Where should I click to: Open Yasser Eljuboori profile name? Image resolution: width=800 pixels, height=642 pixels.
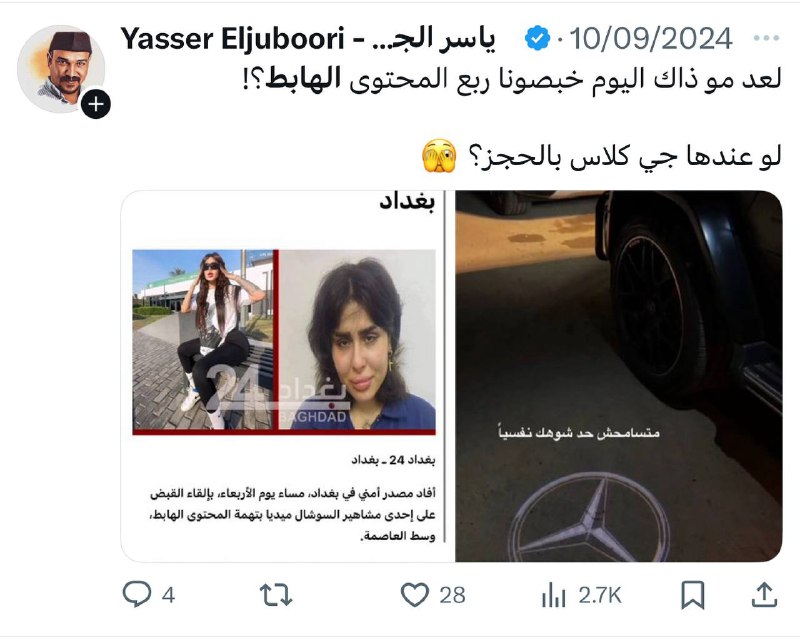pyautogui.click(x=232, y=39)
